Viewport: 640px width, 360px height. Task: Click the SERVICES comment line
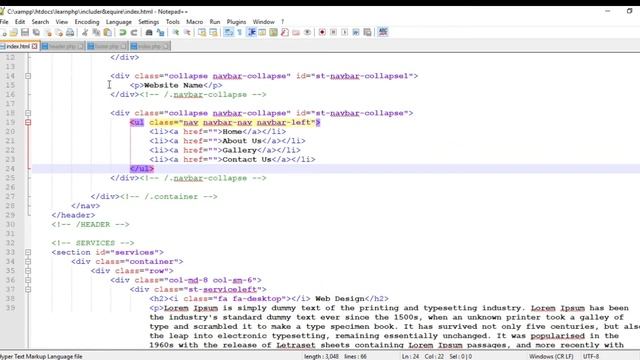(93, 243)
